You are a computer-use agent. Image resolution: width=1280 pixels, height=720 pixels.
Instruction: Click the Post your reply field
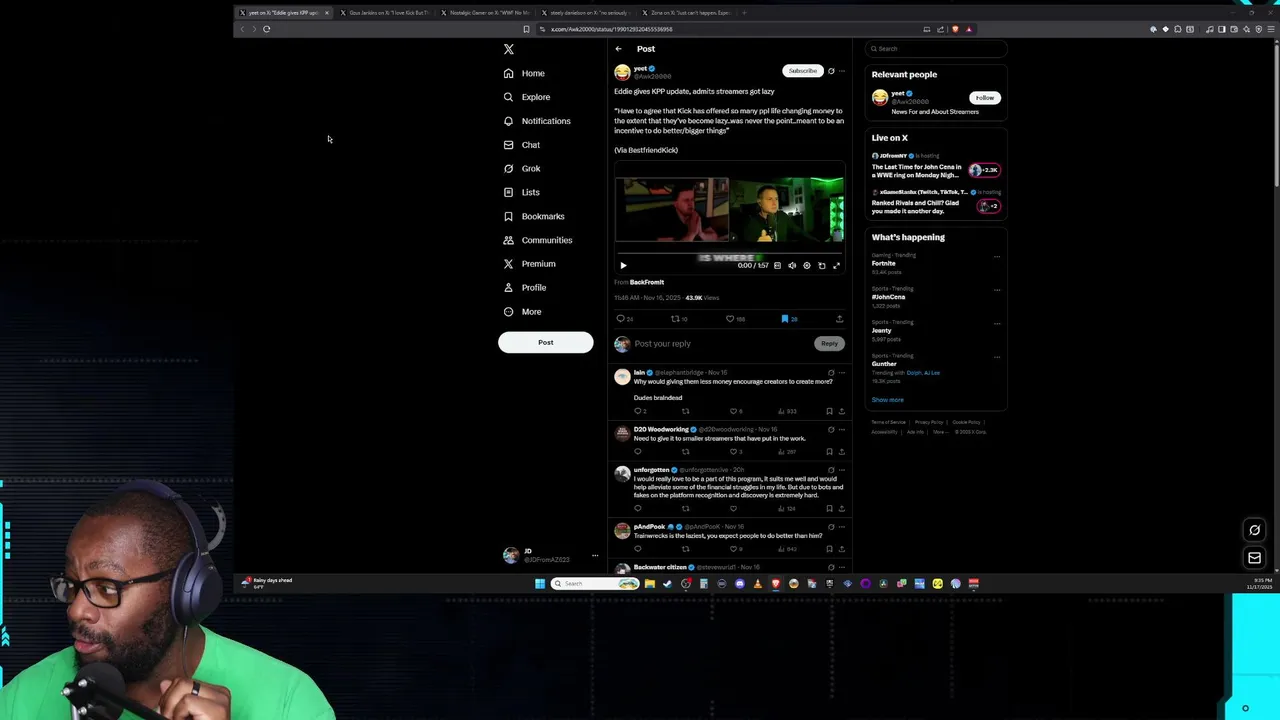[720, 344]
